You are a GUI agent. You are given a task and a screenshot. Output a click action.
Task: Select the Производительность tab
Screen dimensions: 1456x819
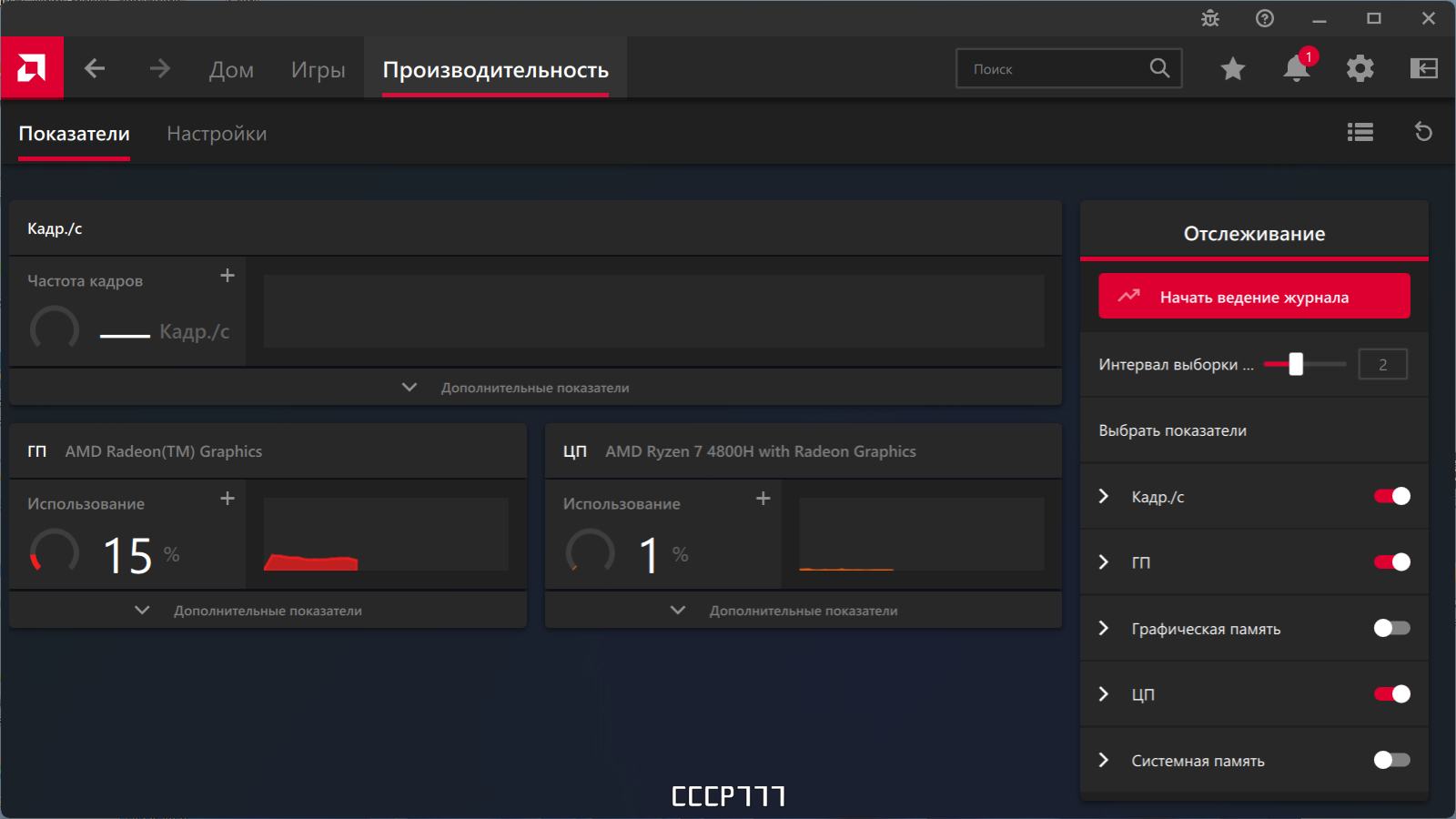point(496,70)
